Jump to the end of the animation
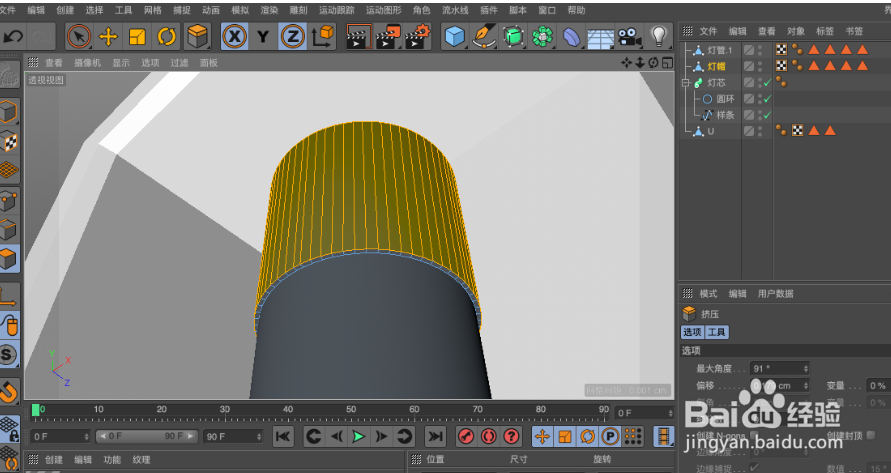 435,436
